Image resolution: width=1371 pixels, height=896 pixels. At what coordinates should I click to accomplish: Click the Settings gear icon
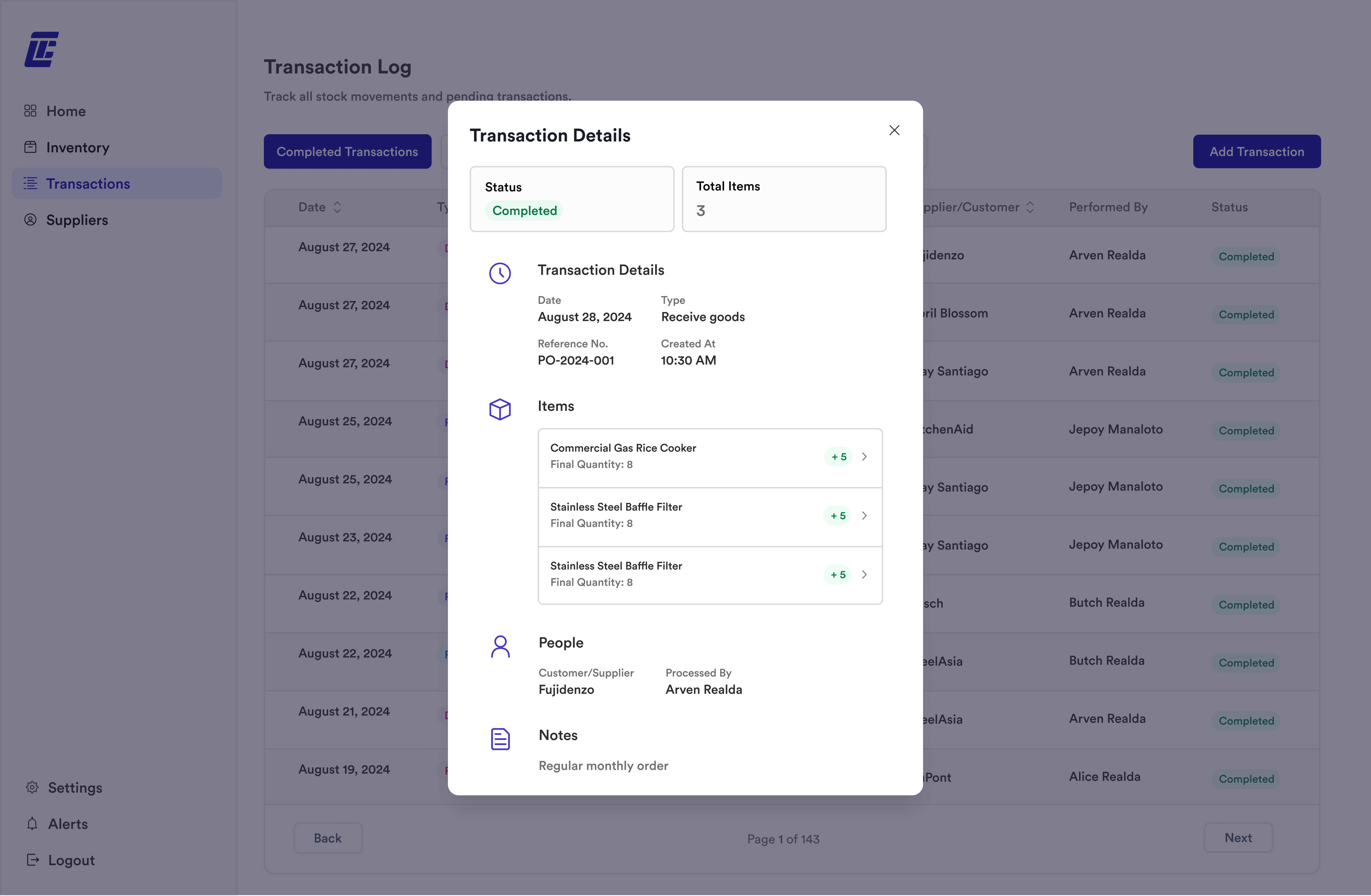coord(32,787)
